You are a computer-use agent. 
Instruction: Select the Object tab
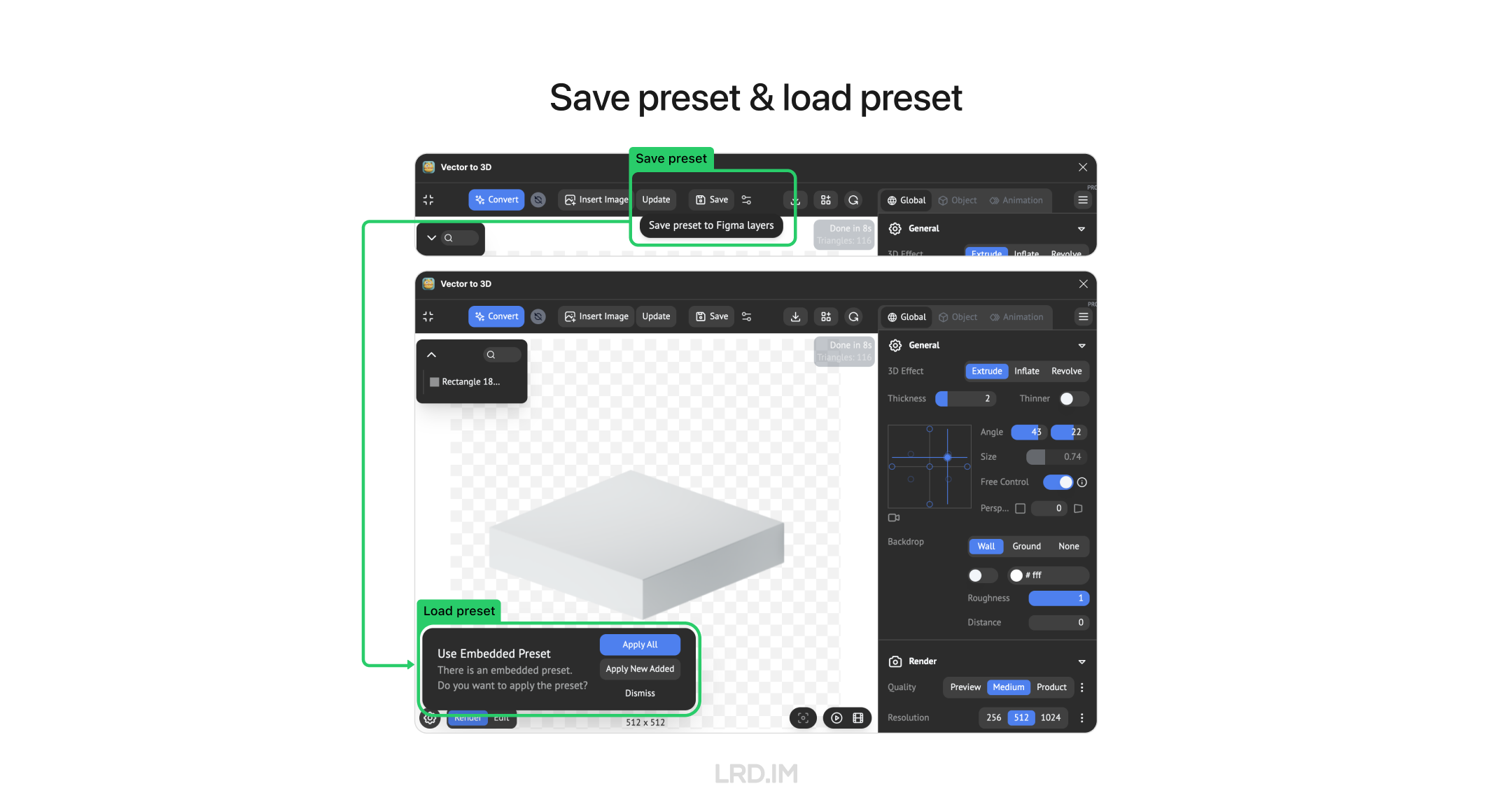click(962, 316)
